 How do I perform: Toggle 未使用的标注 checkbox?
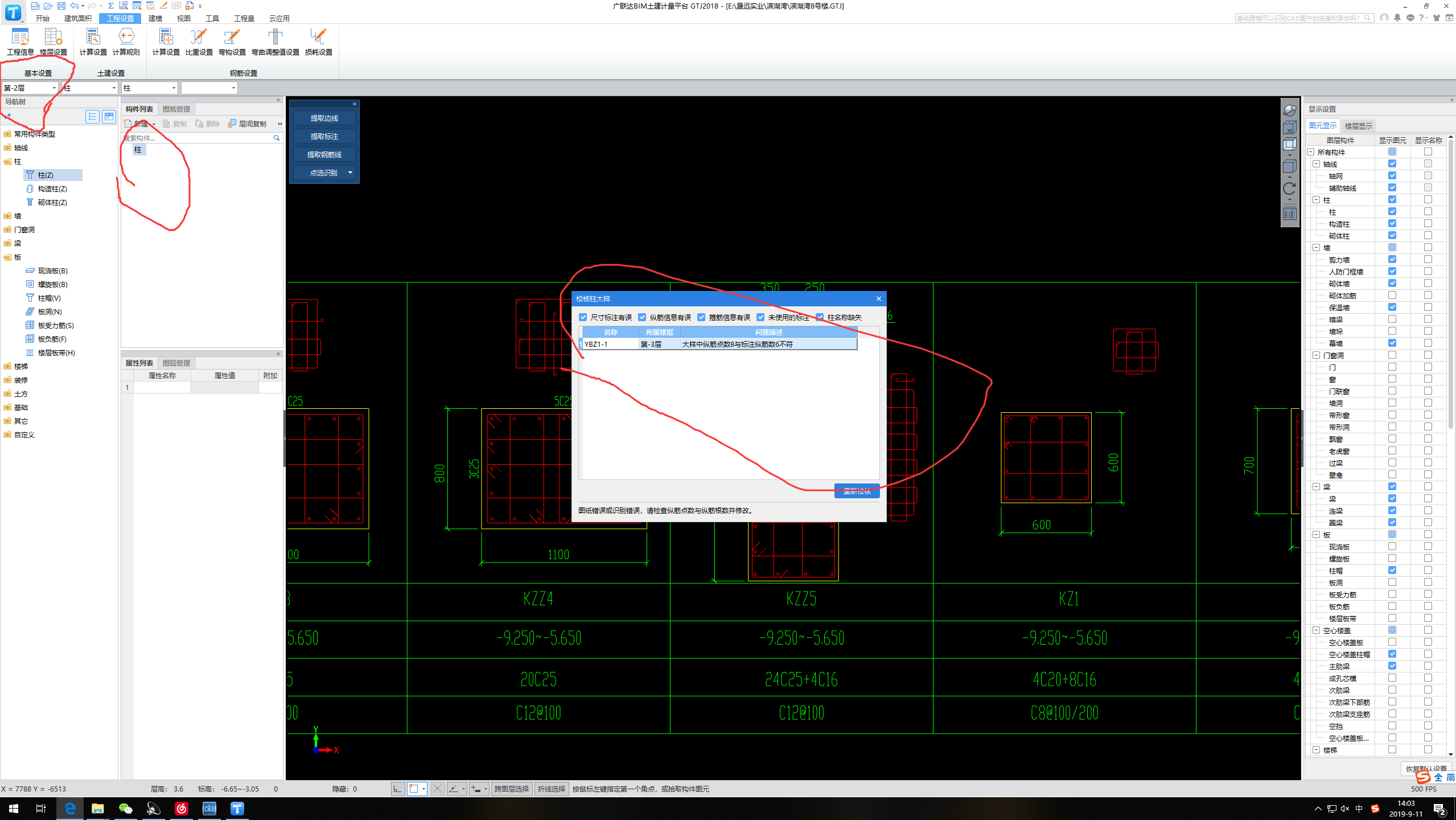(x=762, y=318)
